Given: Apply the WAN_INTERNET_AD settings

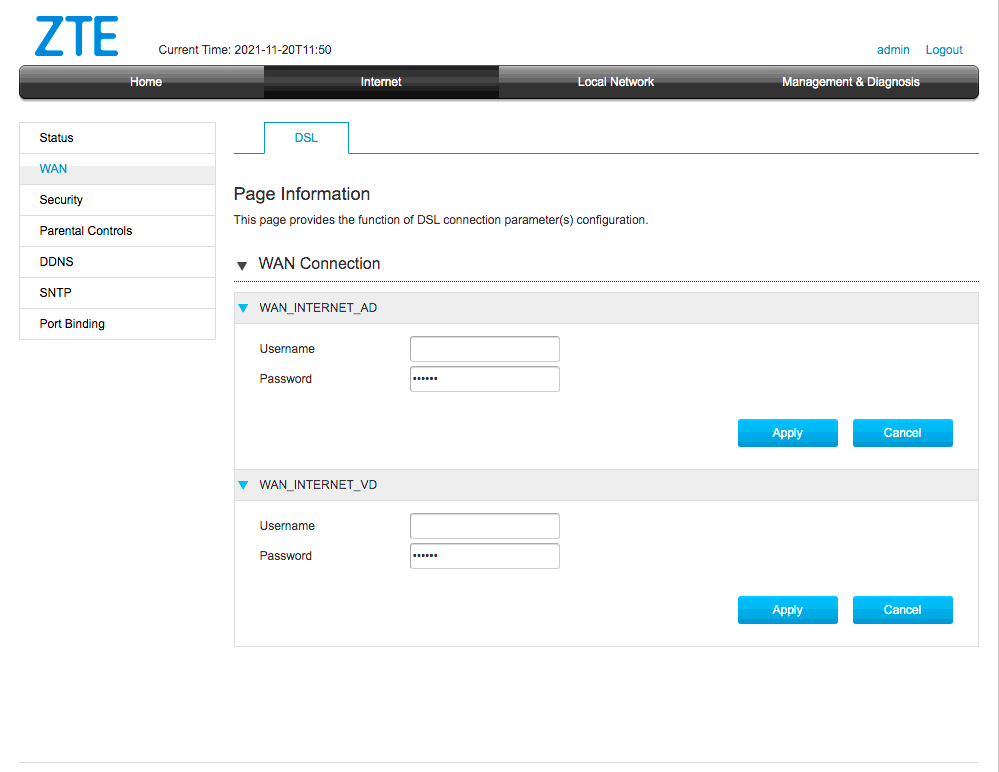Looking at the screenshot, I should tap(787, 433).
